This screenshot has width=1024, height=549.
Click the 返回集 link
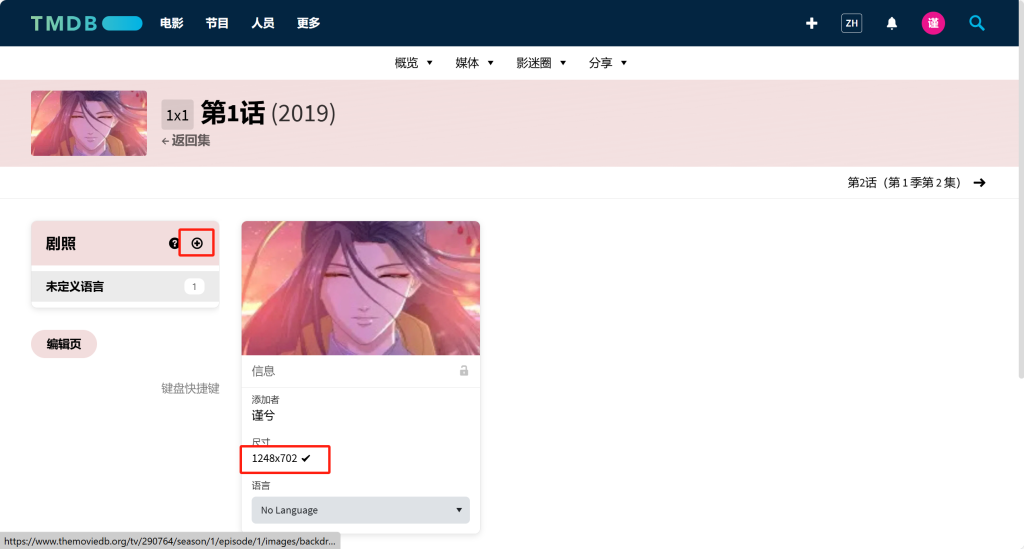(x=186, y=140)
